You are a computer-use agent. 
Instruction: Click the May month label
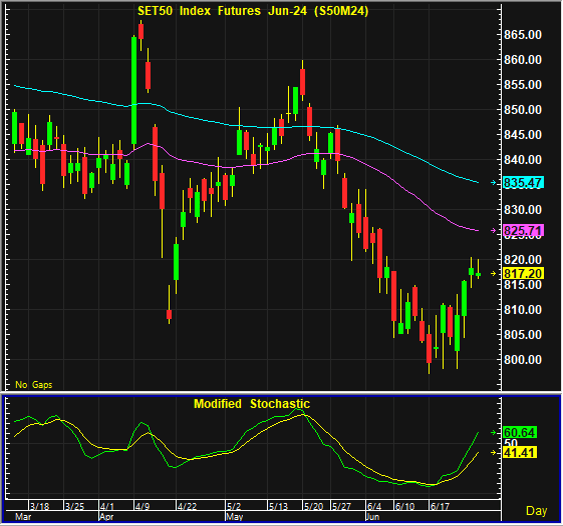234,517
